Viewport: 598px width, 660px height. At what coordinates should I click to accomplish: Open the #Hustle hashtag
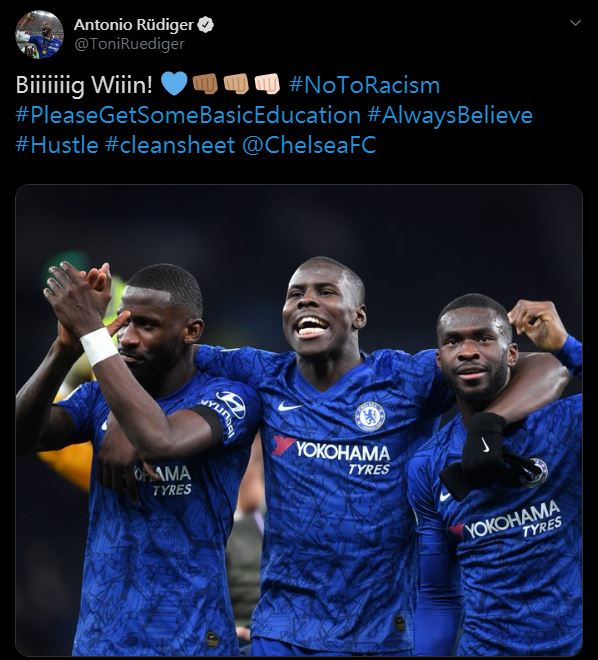click(57, 145)
